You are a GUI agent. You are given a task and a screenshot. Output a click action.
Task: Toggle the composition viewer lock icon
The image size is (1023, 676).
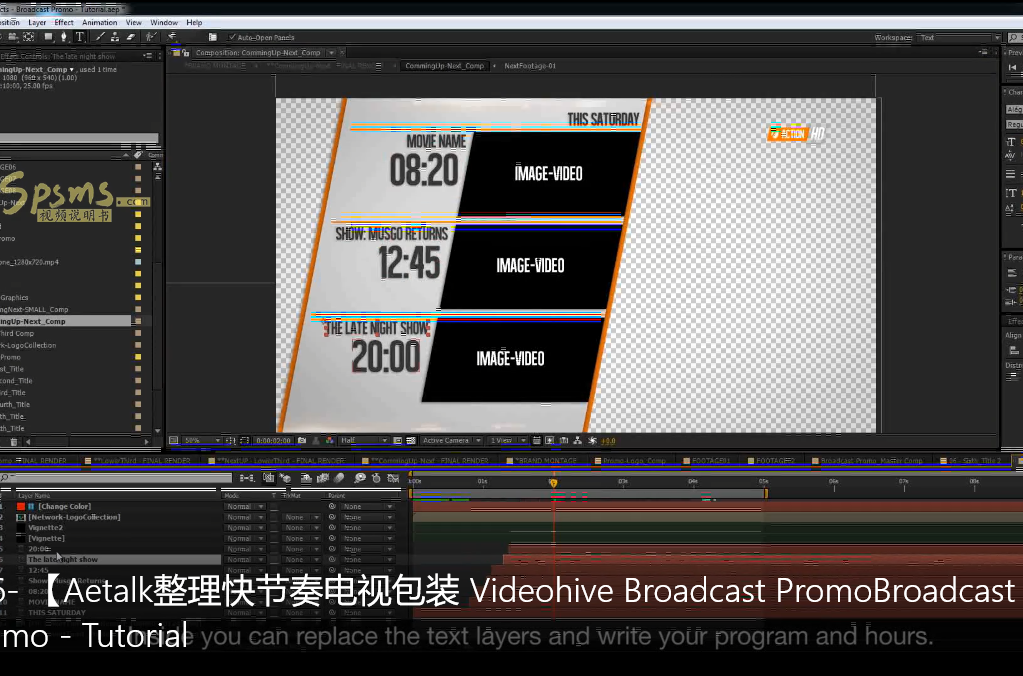click(x=185, y=53)
